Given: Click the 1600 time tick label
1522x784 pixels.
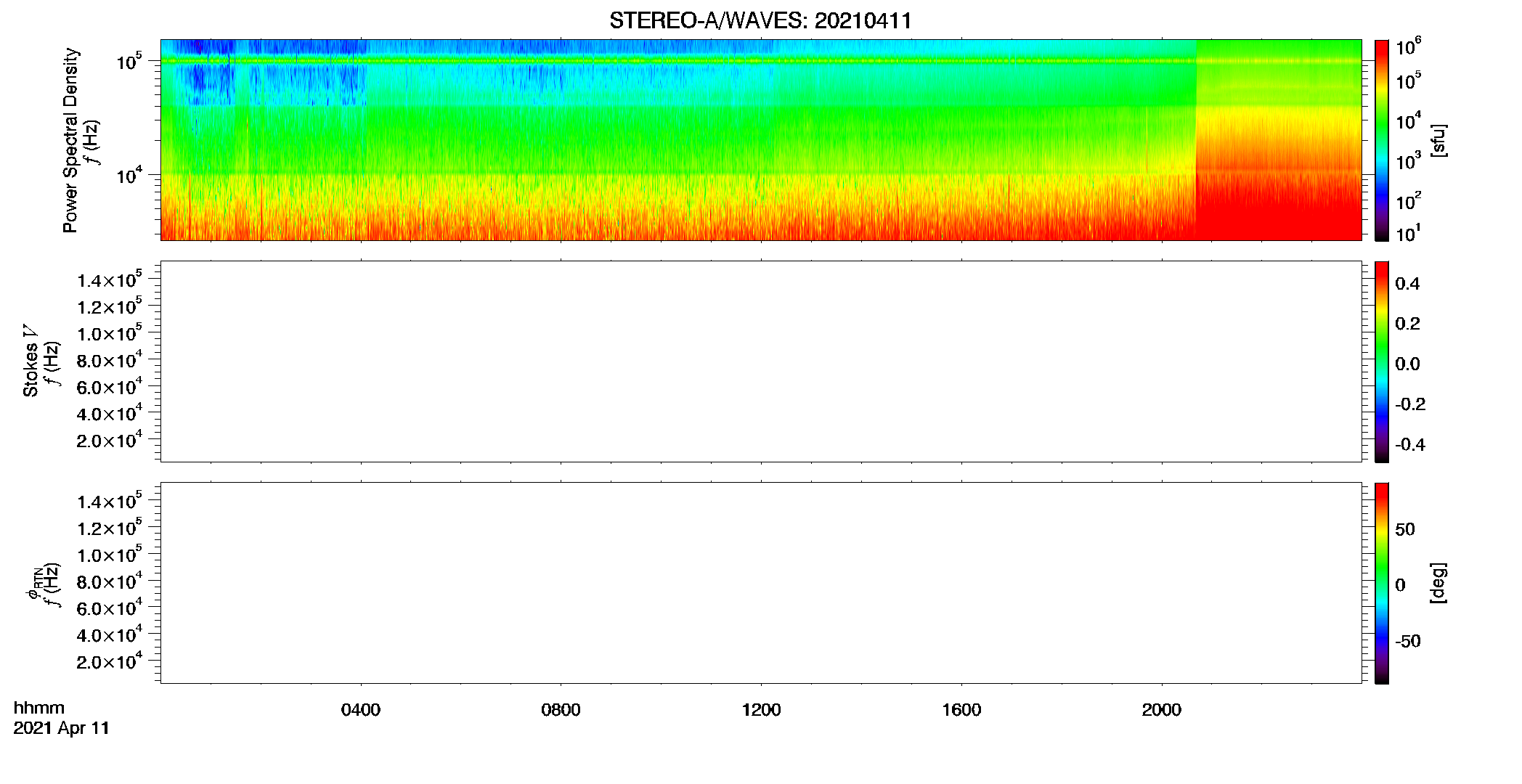Looking at the screenshot, I should (x=961, y=710).
